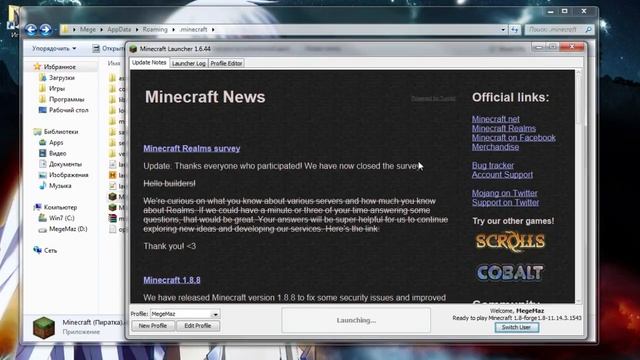The width and height of the screenshot is (640, 360).
Task: Open the Merchandise link
Action: (x=496, y=147)
